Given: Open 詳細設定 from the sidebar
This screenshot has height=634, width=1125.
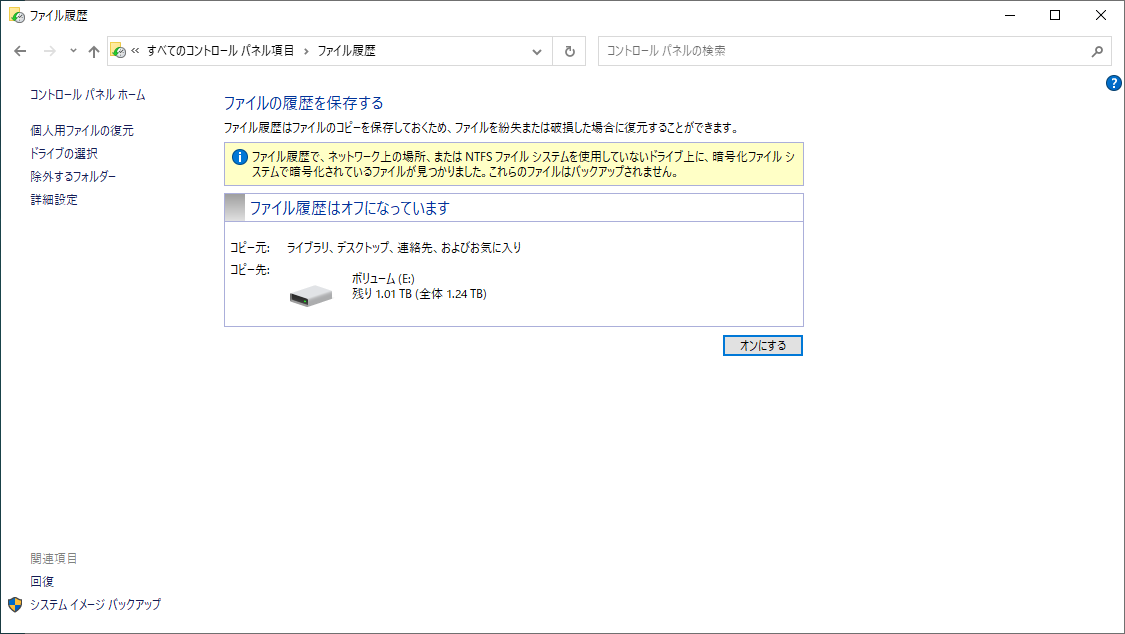Looking at the screenshot, I should coord(54,199).
